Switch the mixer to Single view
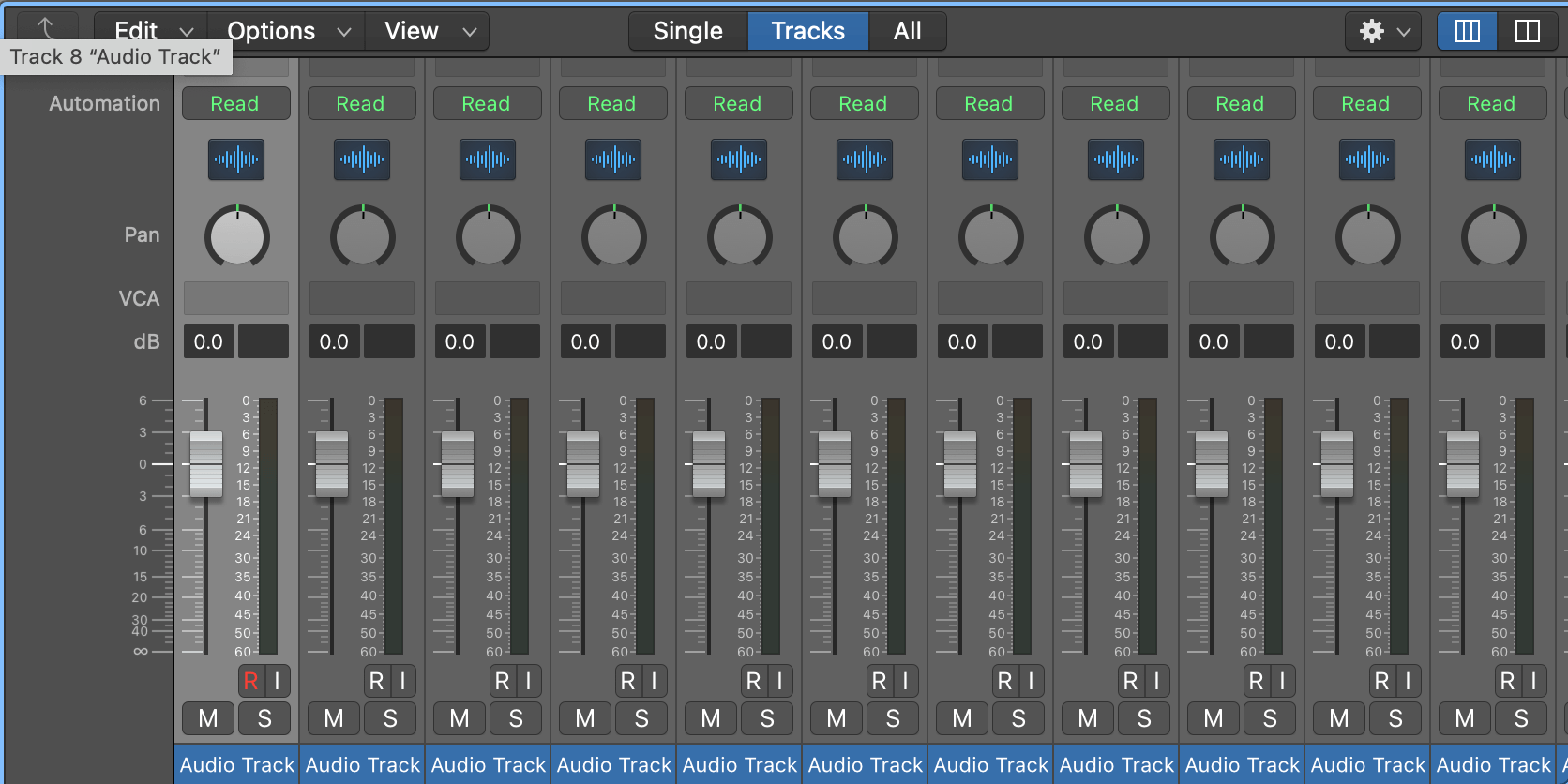 coord(687,31)
